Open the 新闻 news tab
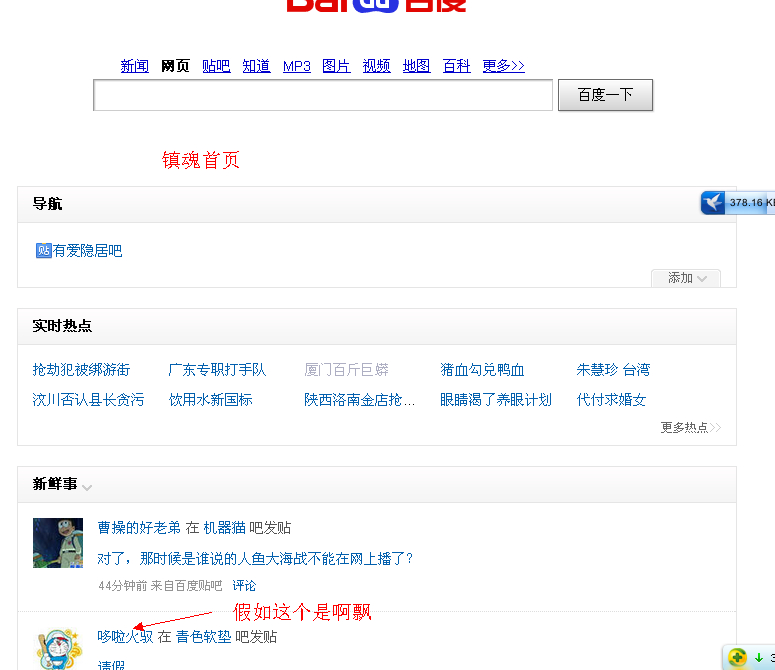 [134, 66]
